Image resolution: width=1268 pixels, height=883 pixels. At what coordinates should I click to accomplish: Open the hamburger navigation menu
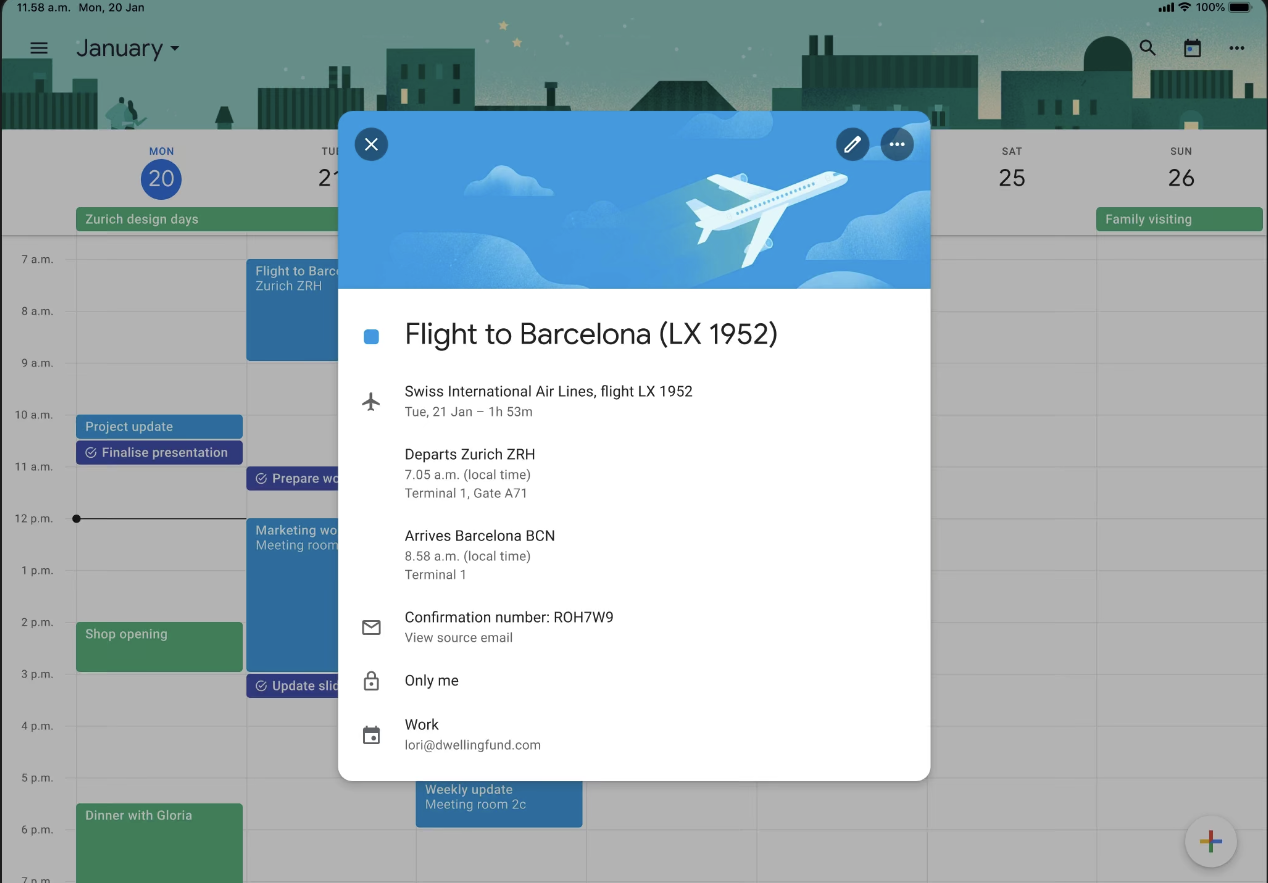(x=39, y=48)
